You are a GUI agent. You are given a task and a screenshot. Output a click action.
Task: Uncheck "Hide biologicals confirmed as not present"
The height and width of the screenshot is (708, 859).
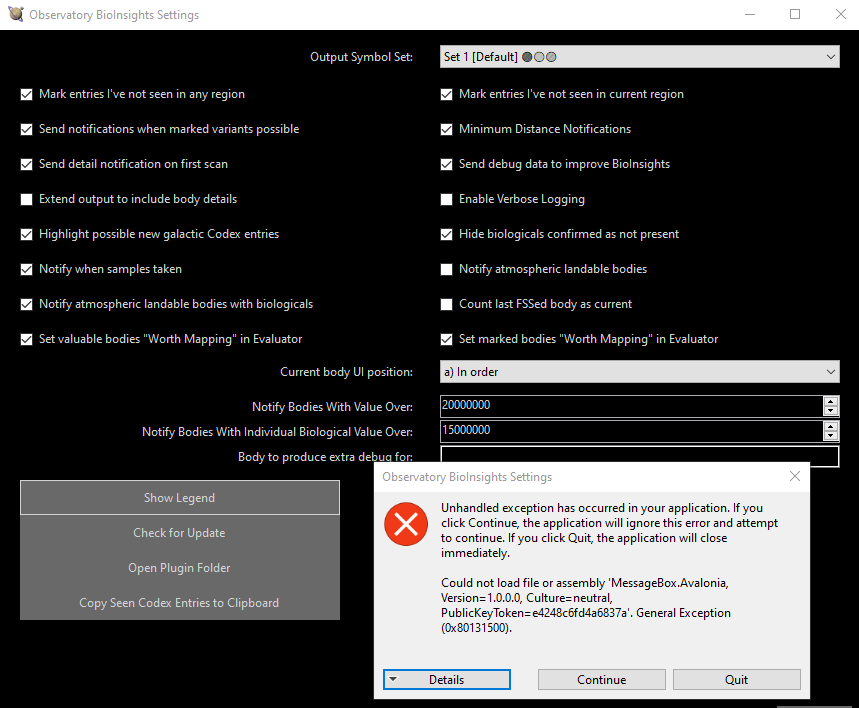446,235
